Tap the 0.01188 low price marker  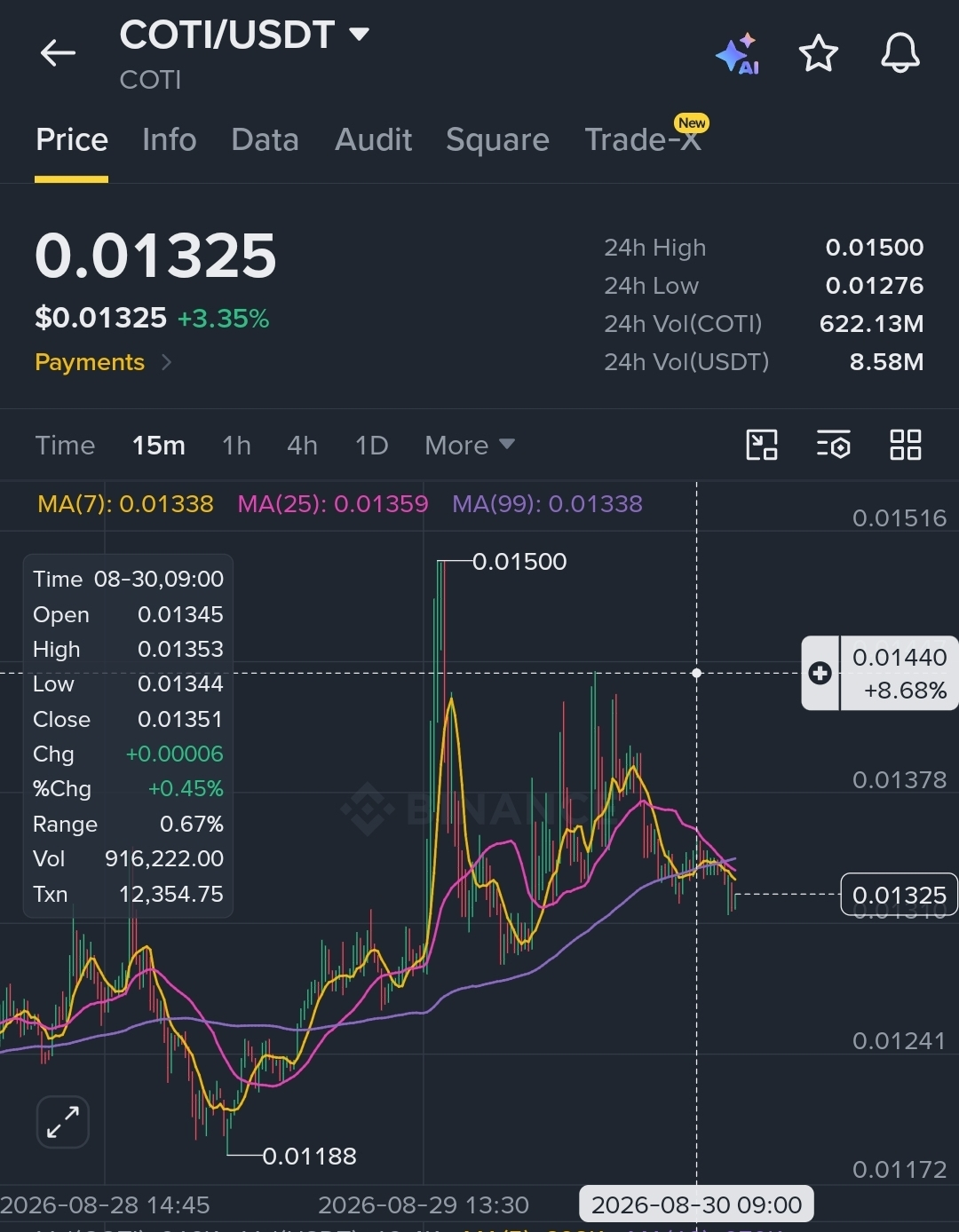[x=309, y=1156]
